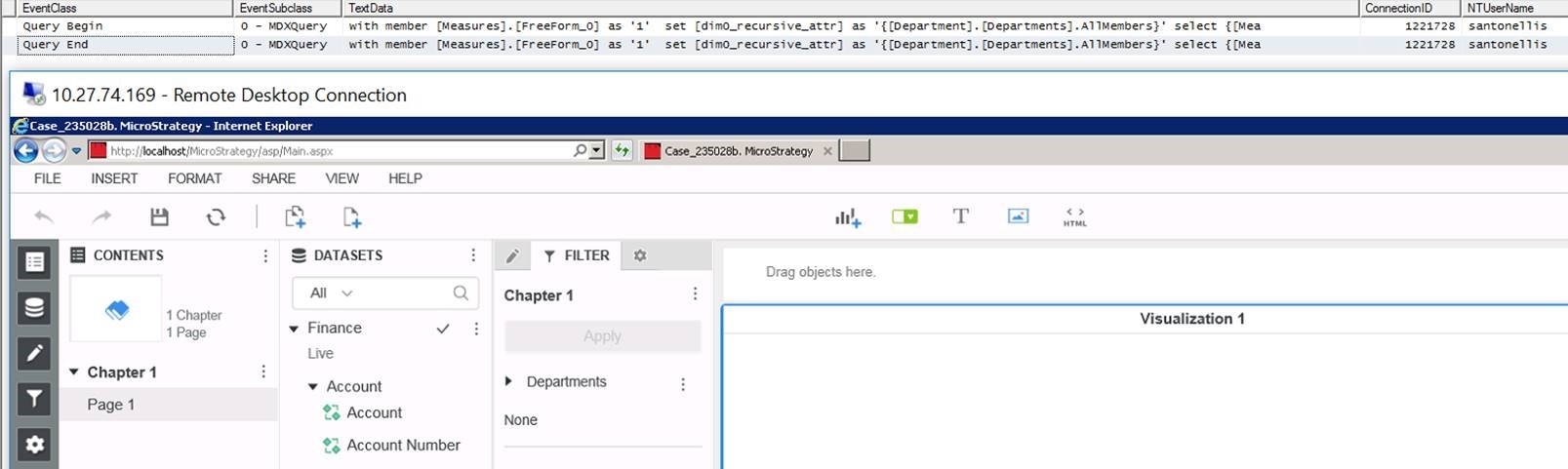Viewport: 1568px width, 469px height.
Task: Open the Contents panel options menu
Action: [265, 255]
